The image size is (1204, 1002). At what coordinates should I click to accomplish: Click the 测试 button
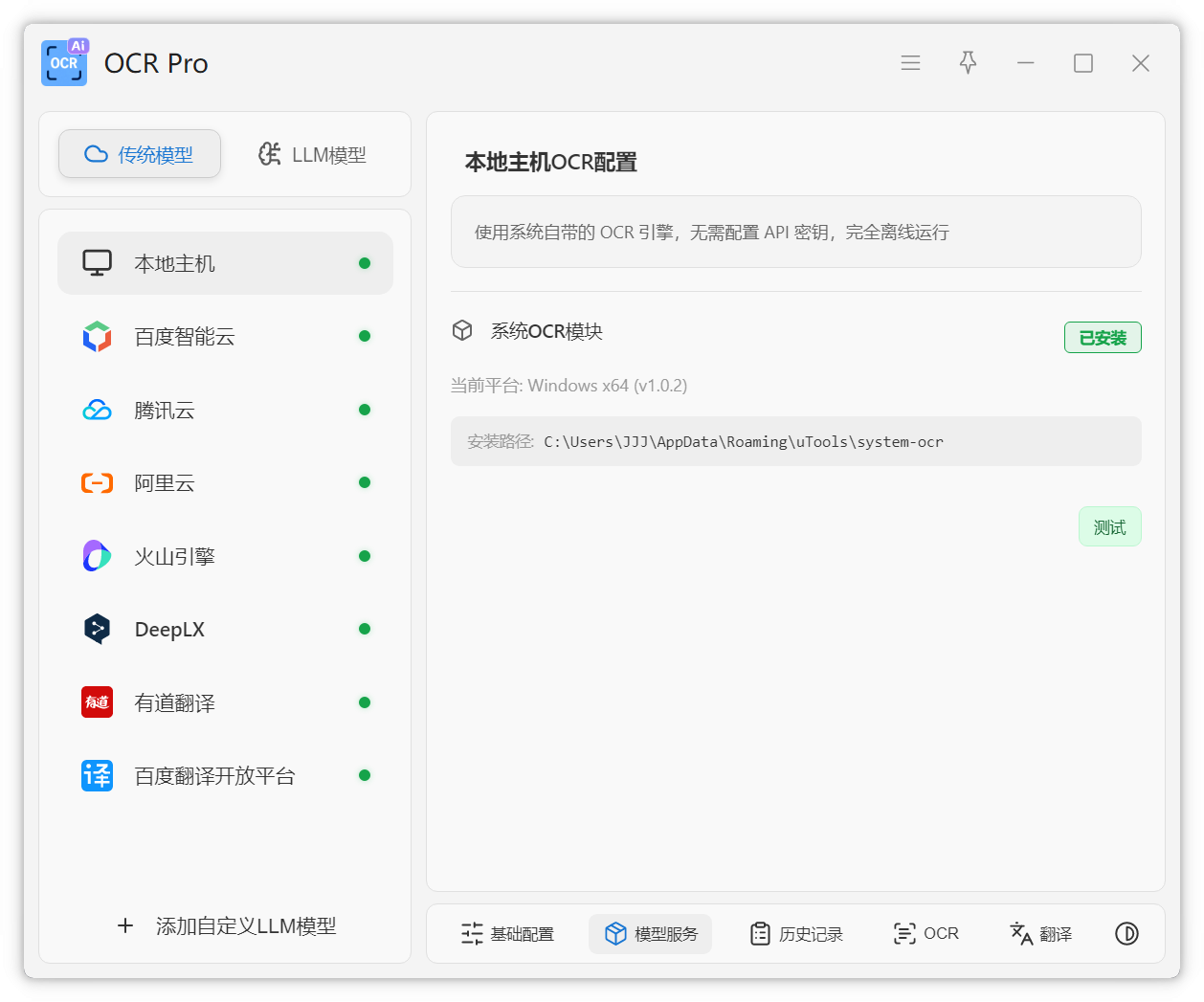[1109, 527]
